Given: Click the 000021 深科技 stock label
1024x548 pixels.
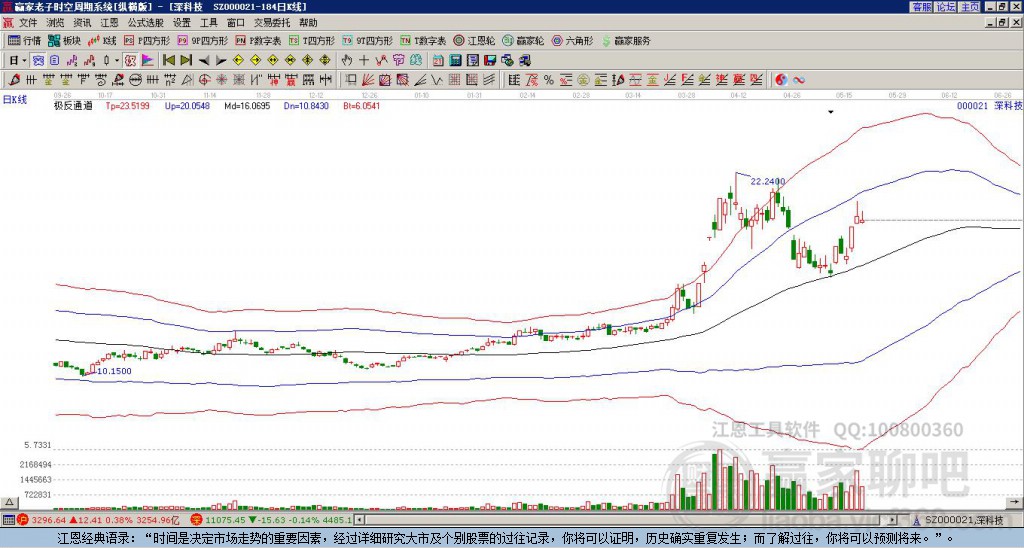Looking at the screenshot, I should (989, 105).
